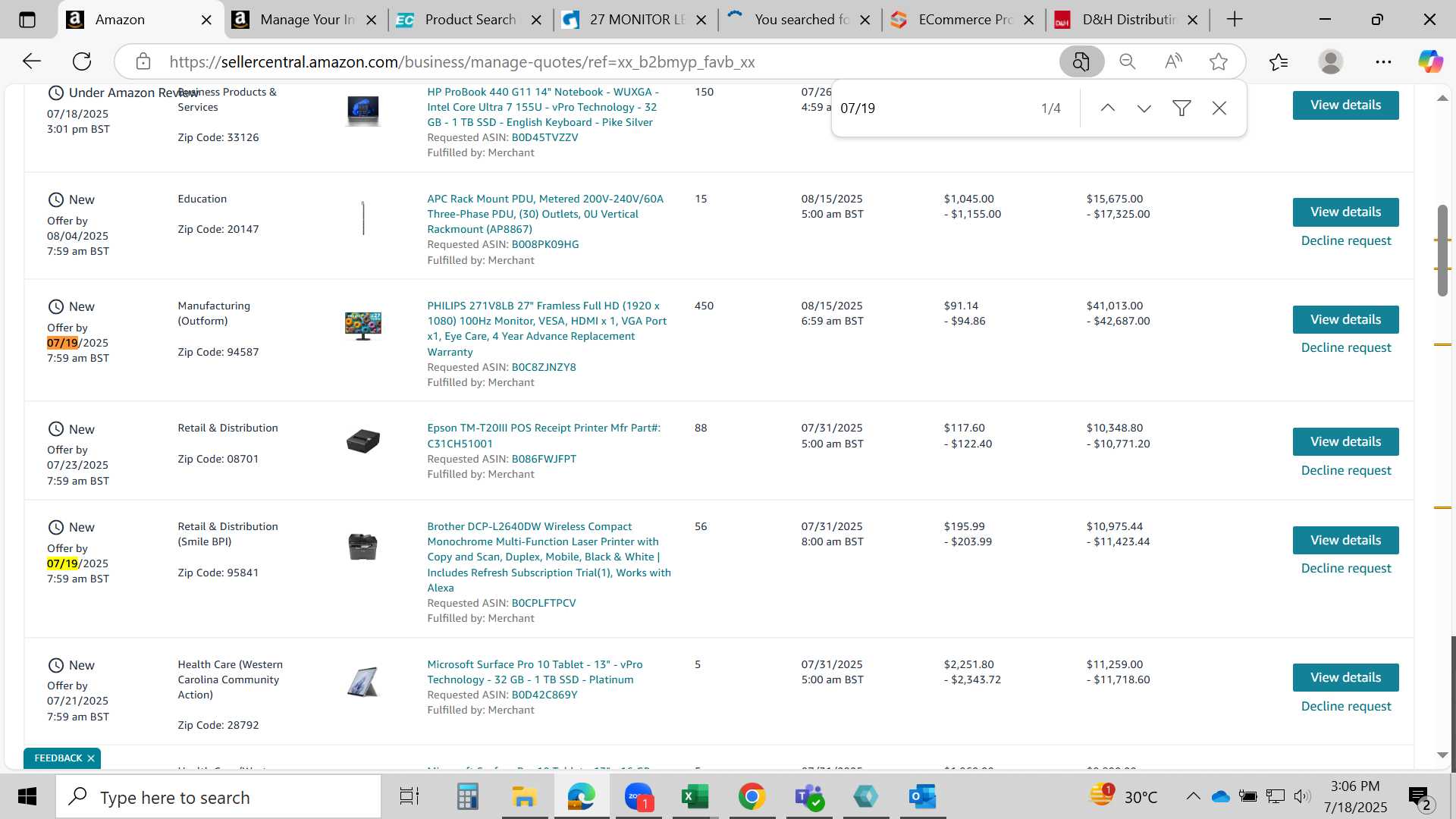Decline request for Epson receipt printer
Viewport: 1456px width, 819px height.
pyautogui.click(x=1346, y=471)
